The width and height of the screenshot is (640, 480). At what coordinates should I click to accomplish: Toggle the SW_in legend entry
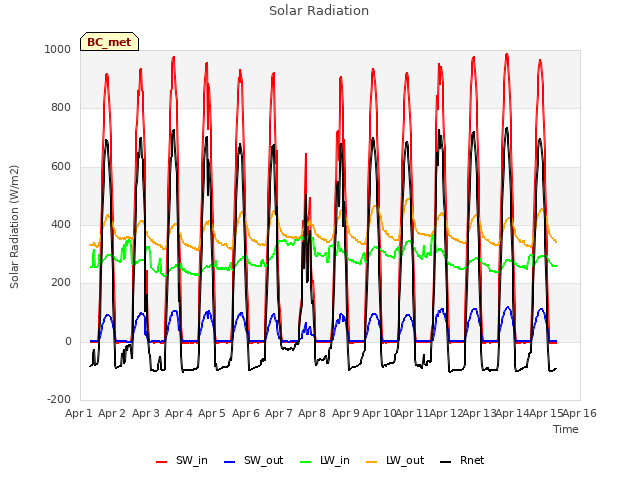(x=182, y=460)
